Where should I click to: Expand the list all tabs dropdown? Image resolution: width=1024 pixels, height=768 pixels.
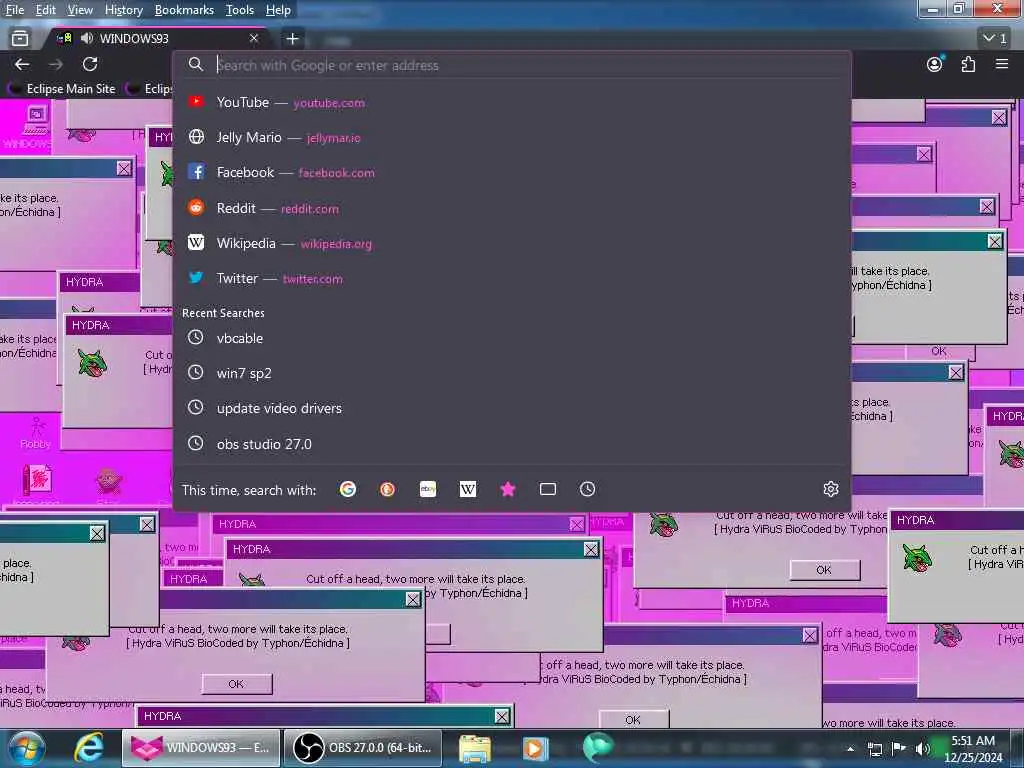pos(995,39)
